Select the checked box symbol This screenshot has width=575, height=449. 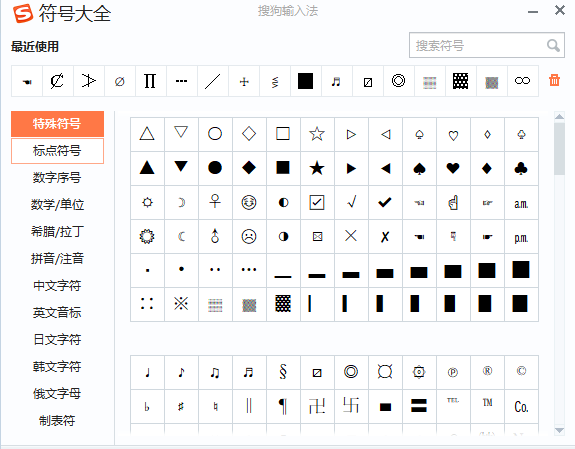(317, 202)
